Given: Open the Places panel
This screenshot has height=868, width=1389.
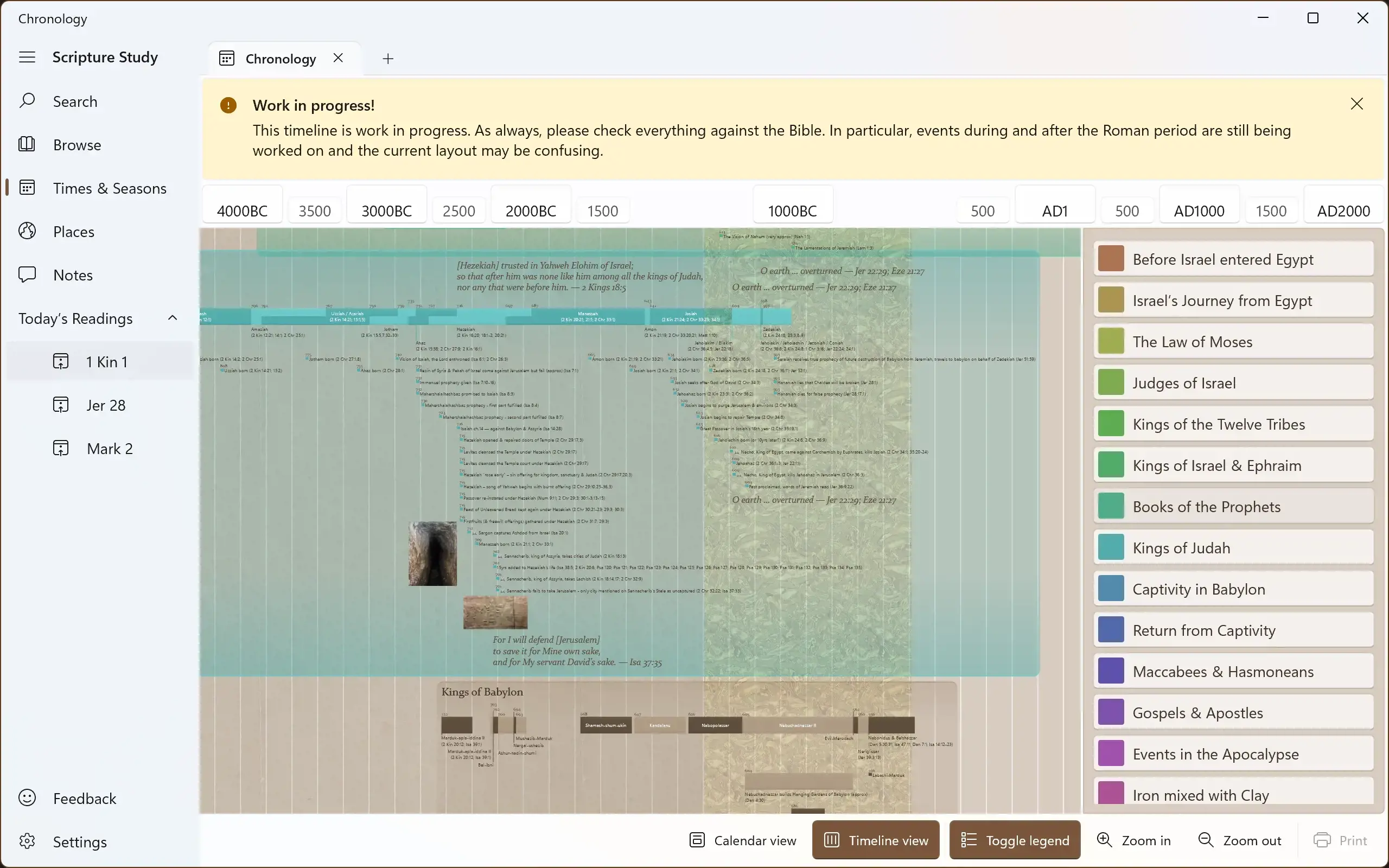Looking at the screenshot, I should (x=73, y=231).
